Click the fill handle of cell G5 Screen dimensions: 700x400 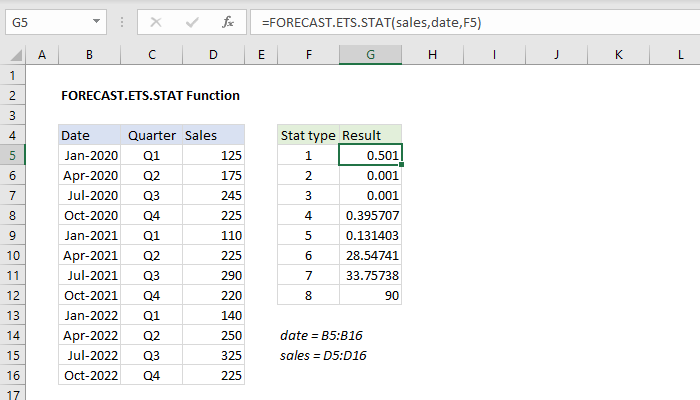click(x=401, y=165)
